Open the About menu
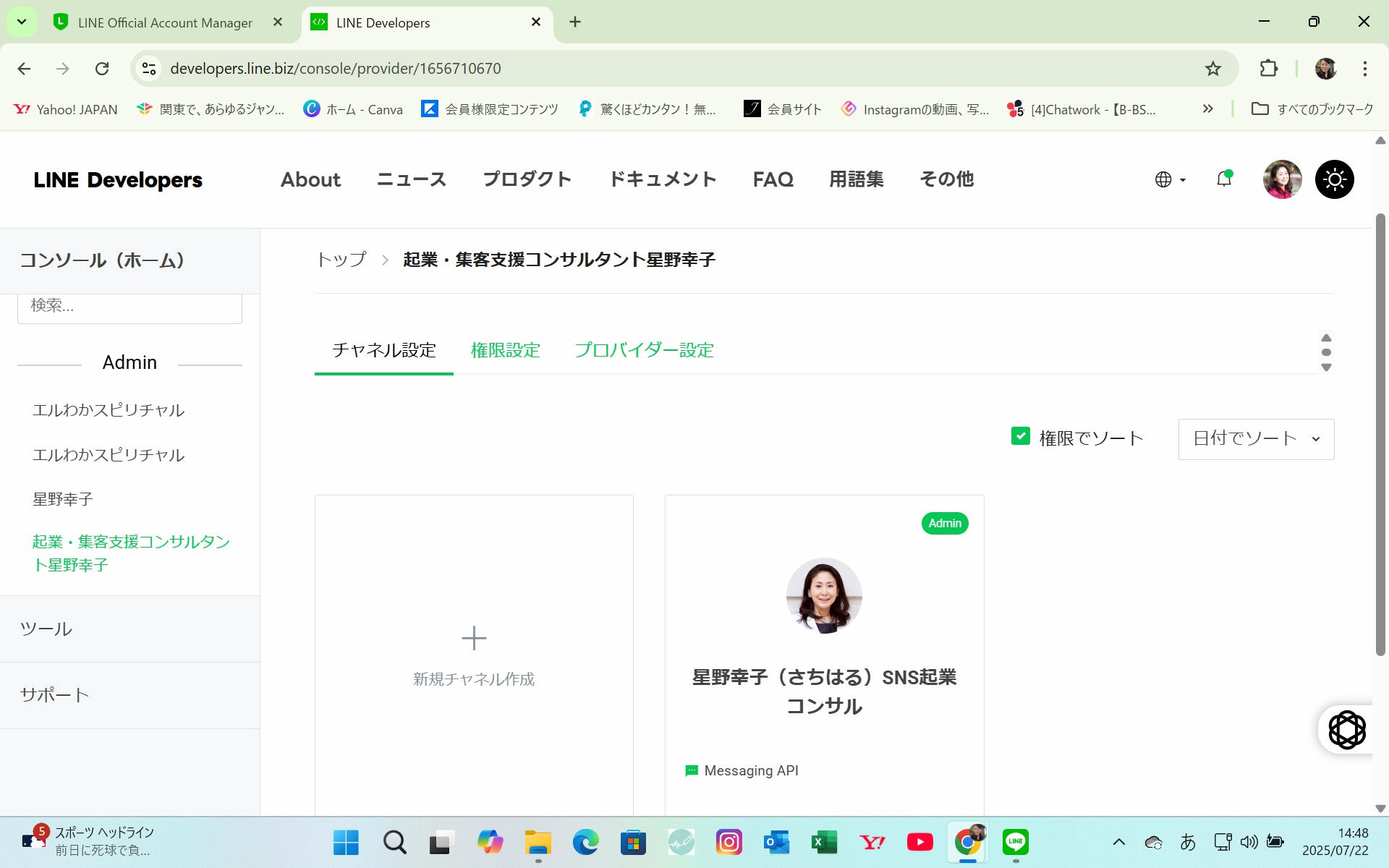 coord(310,179)
